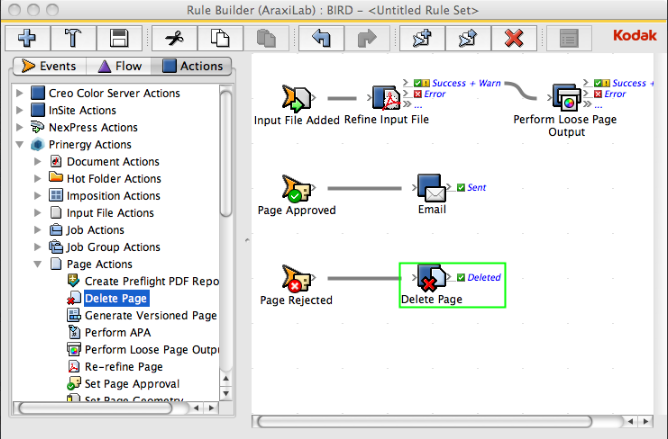Click the Save (floppy disk) toolbar icon
This screenshot has height=439, width=668.
coord(119,39)
